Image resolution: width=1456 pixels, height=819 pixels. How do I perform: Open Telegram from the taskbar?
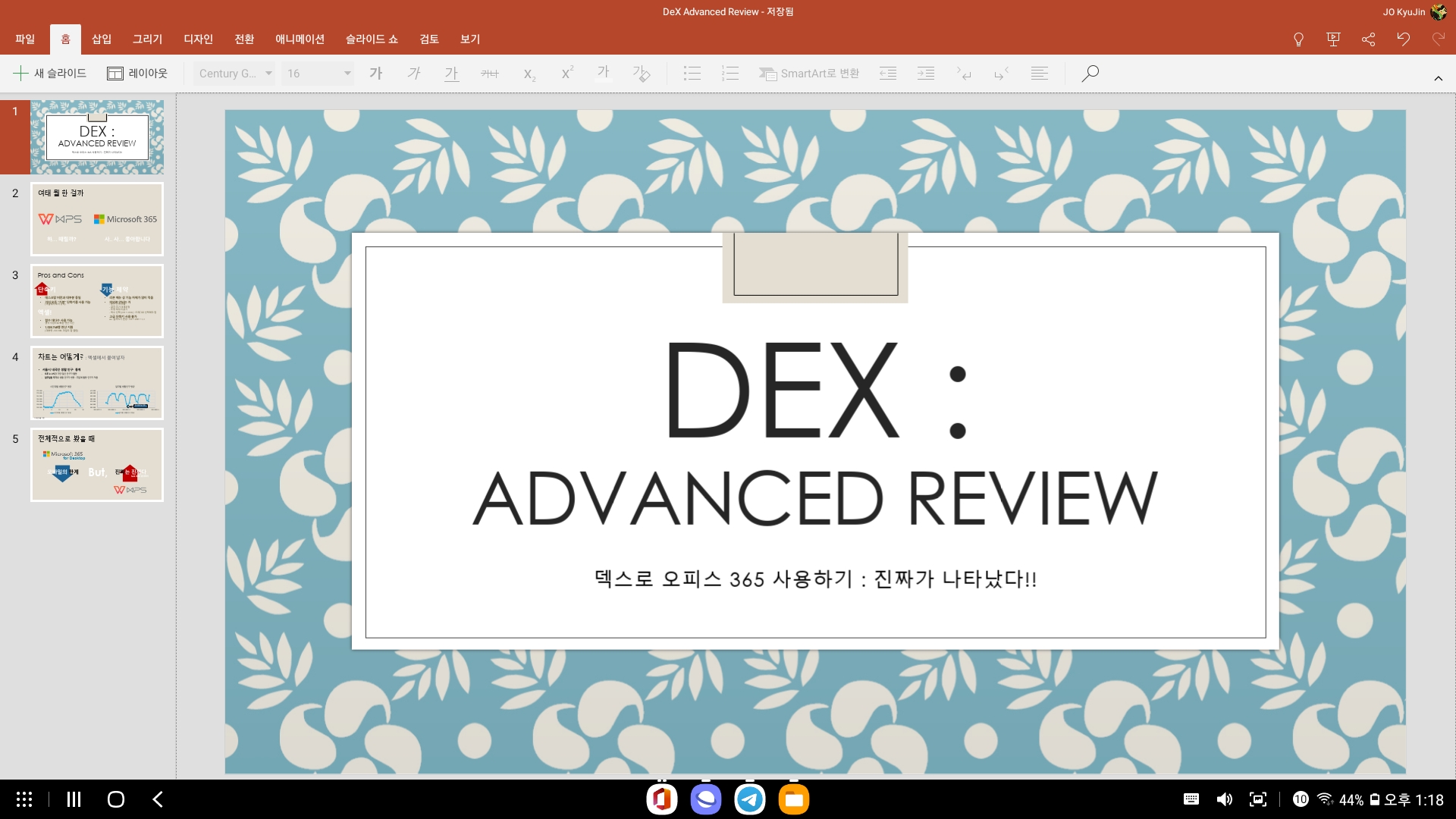(750, 799)
